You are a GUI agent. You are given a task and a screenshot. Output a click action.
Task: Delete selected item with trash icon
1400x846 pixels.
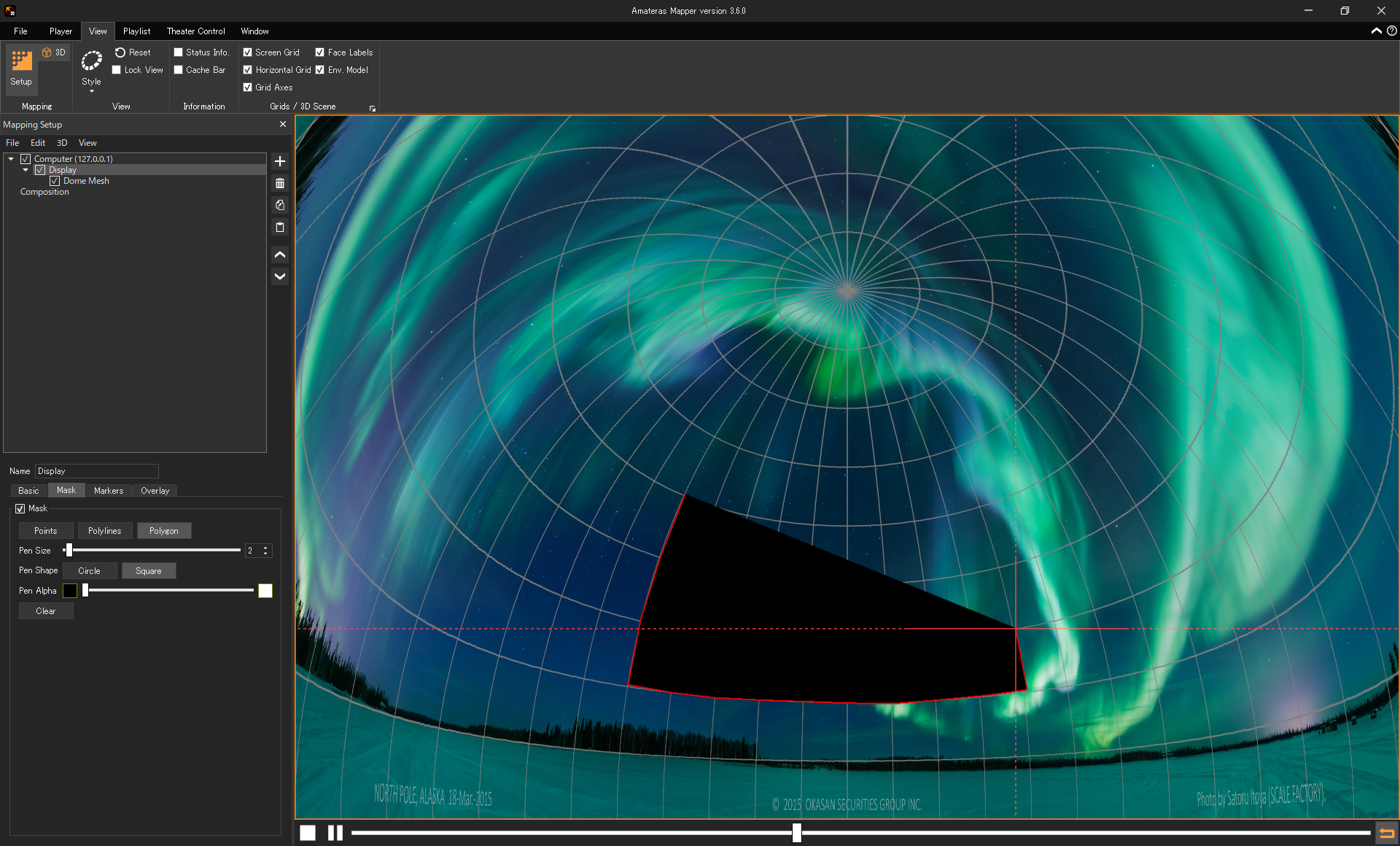[280, 183]
